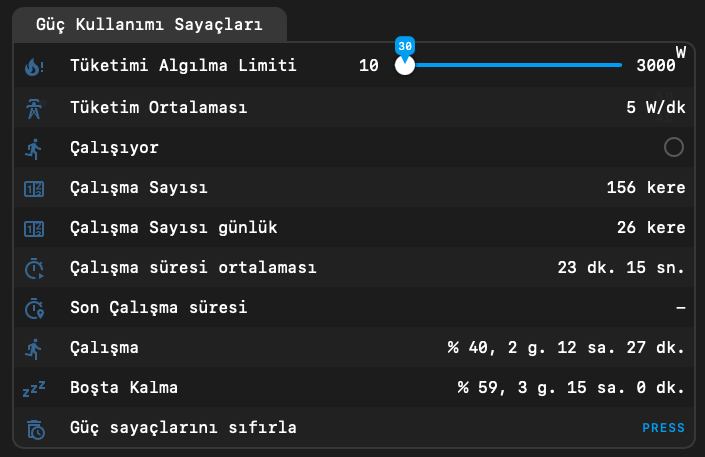Click the timer icon for Son Çalışma süresi
The height and width of the screenshot is (457, 705).
tap(34, 309)
